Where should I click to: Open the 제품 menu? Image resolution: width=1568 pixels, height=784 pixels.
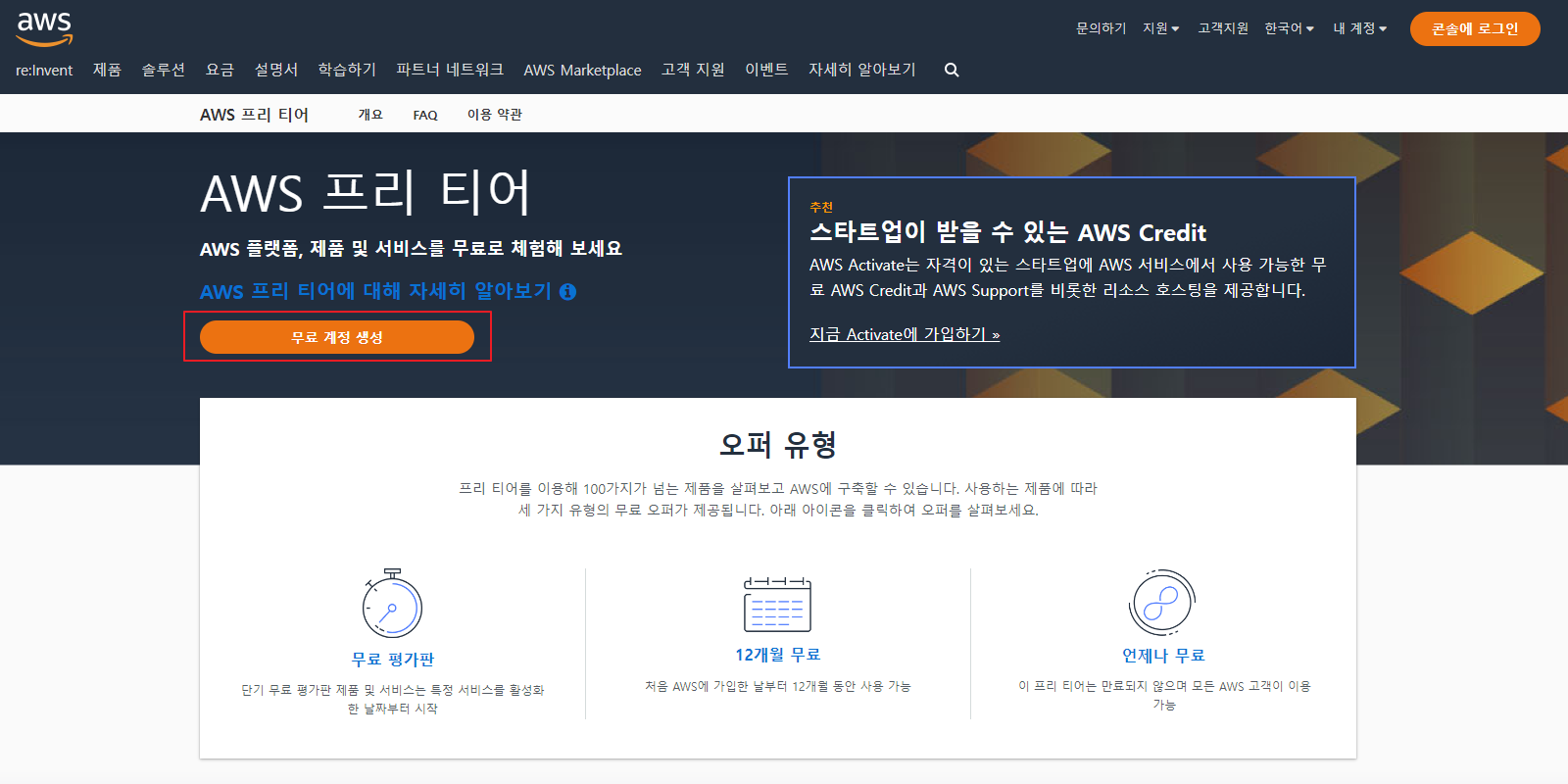tap(107, 70)
